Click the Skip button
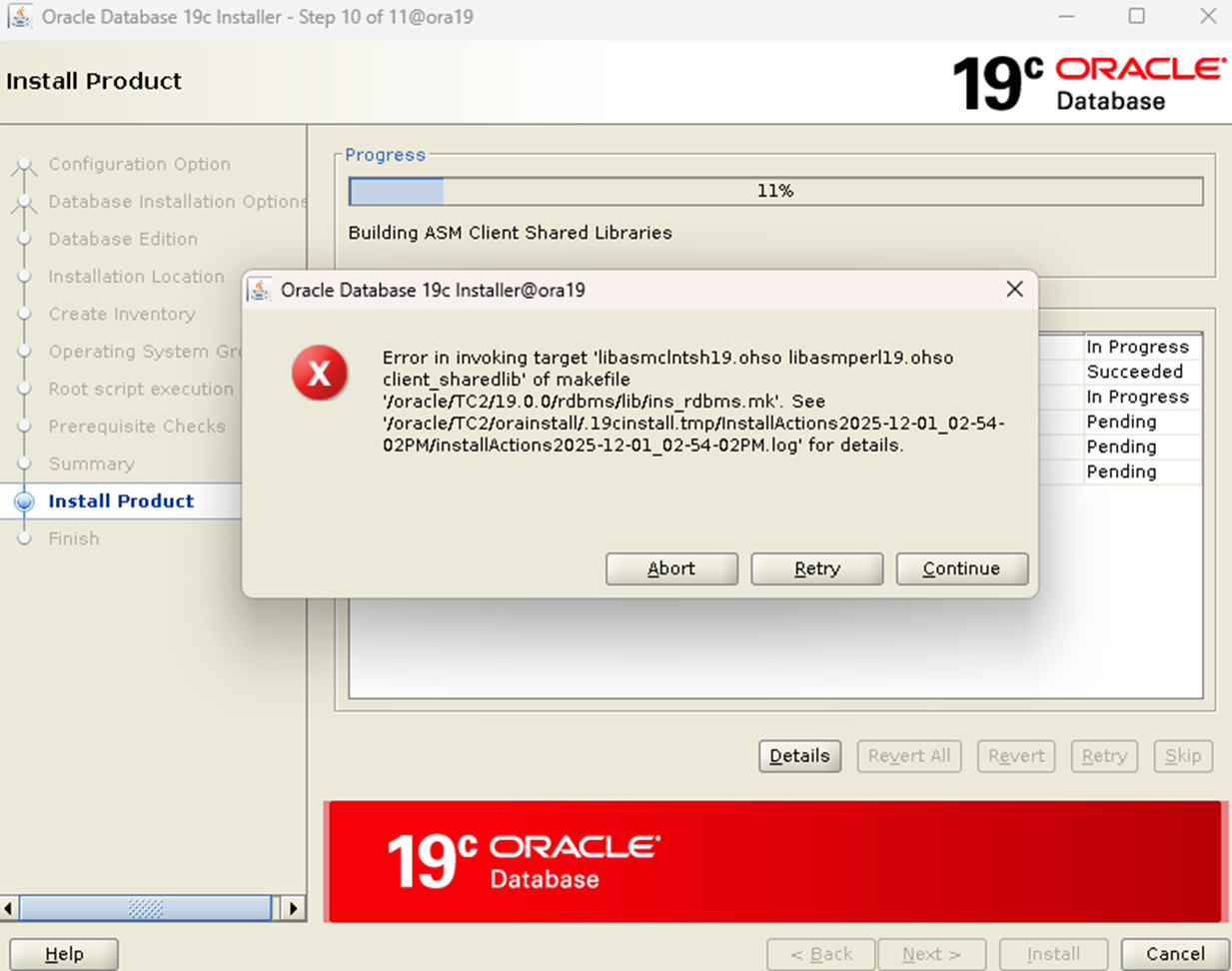 1183,756
